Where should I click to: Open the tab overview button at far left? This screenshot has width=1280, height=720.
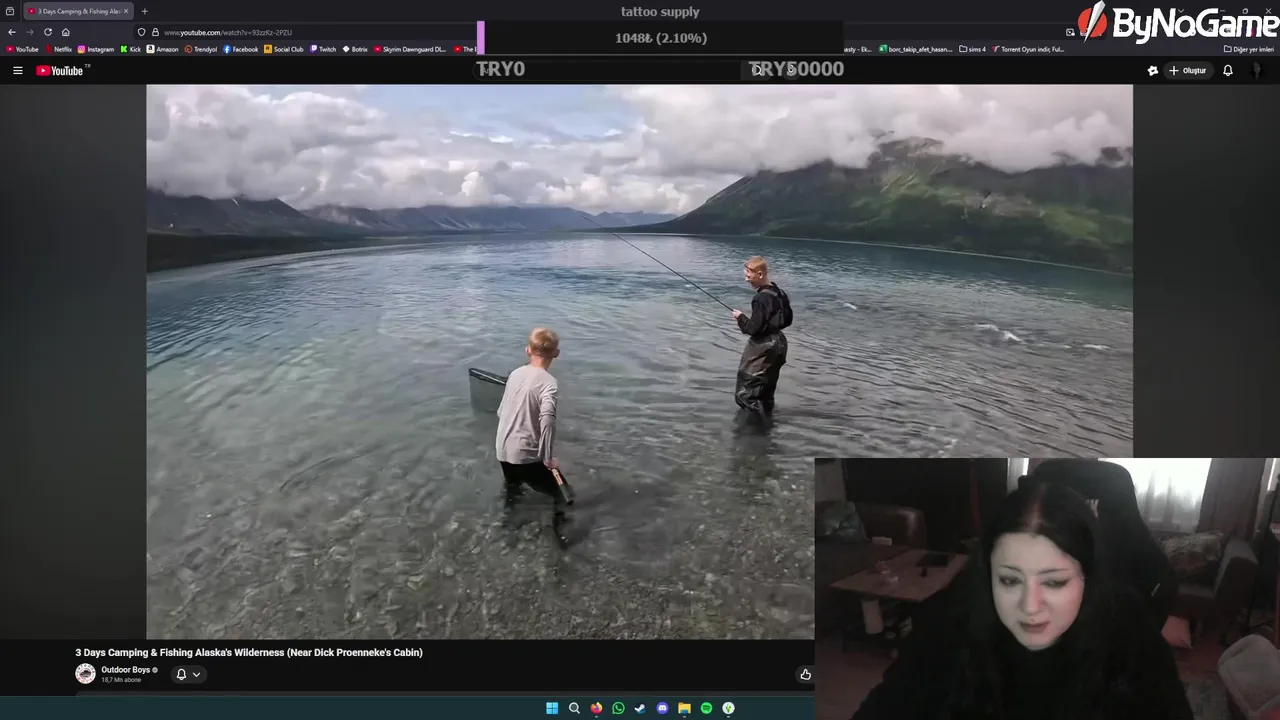tap(10, 11)
